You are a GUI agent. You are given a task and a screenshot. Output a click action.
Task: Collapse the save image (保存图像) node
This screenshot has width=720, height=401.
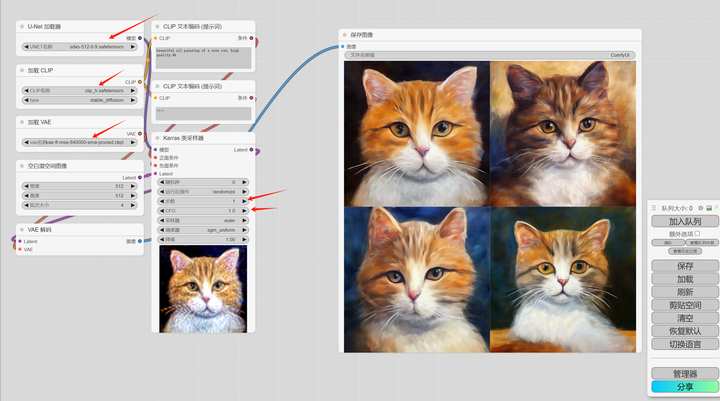[x=345, y=34]
